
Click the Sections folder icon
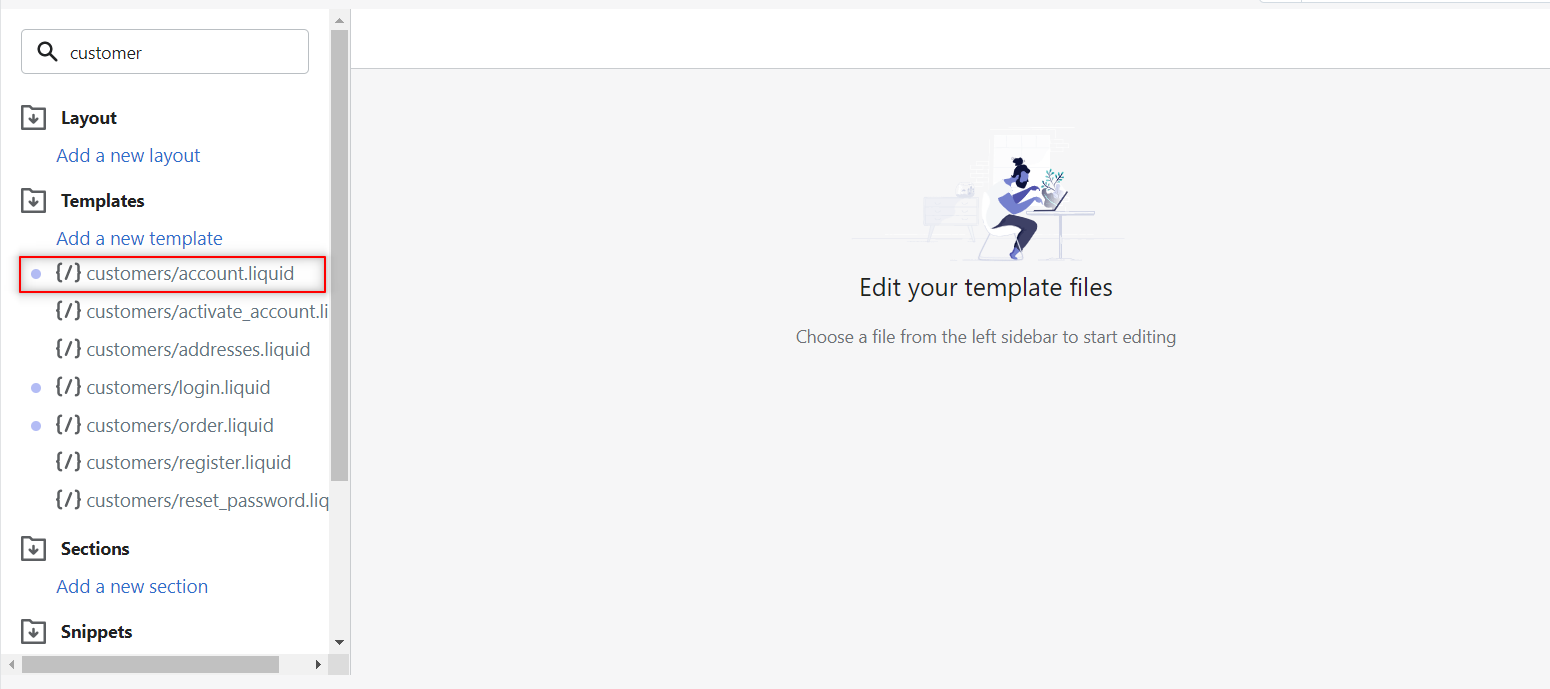coord(33,549)
